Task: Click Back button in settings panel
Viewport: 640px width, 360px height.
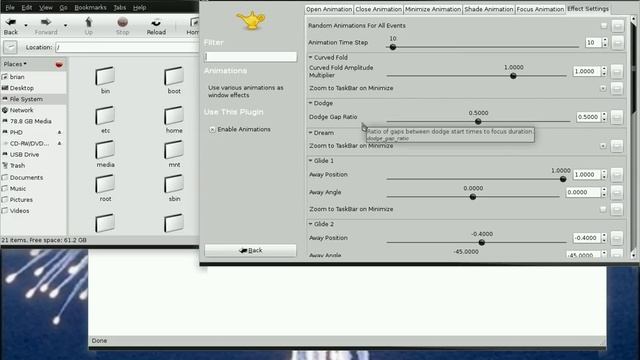Action: pos(251,251)
